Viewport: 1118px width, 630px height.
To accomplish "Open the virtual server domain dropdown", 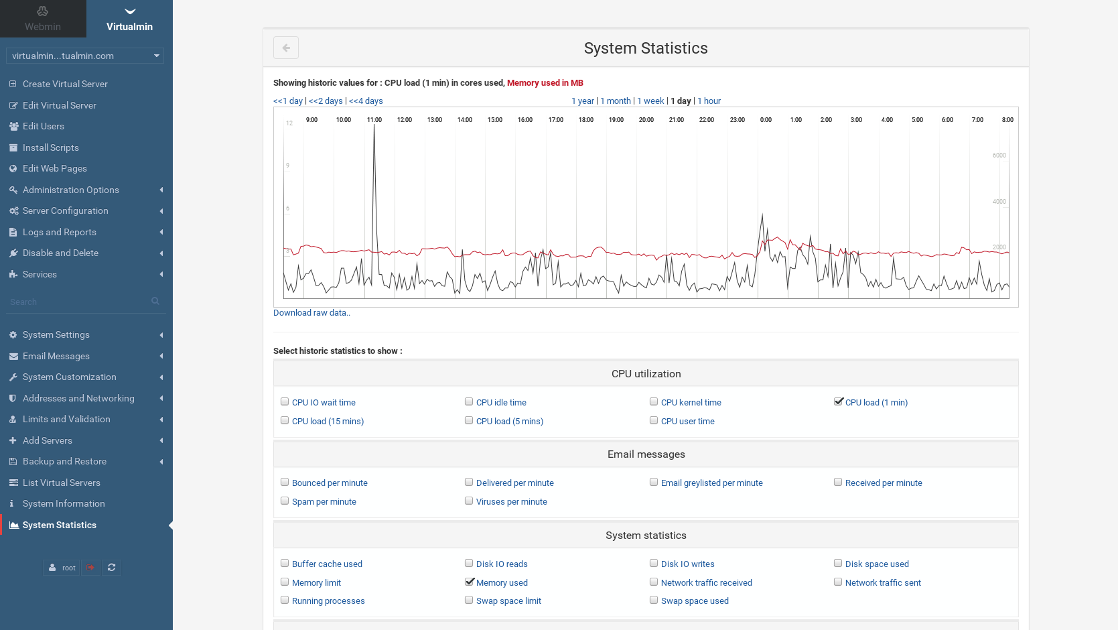I will point(86,56).
